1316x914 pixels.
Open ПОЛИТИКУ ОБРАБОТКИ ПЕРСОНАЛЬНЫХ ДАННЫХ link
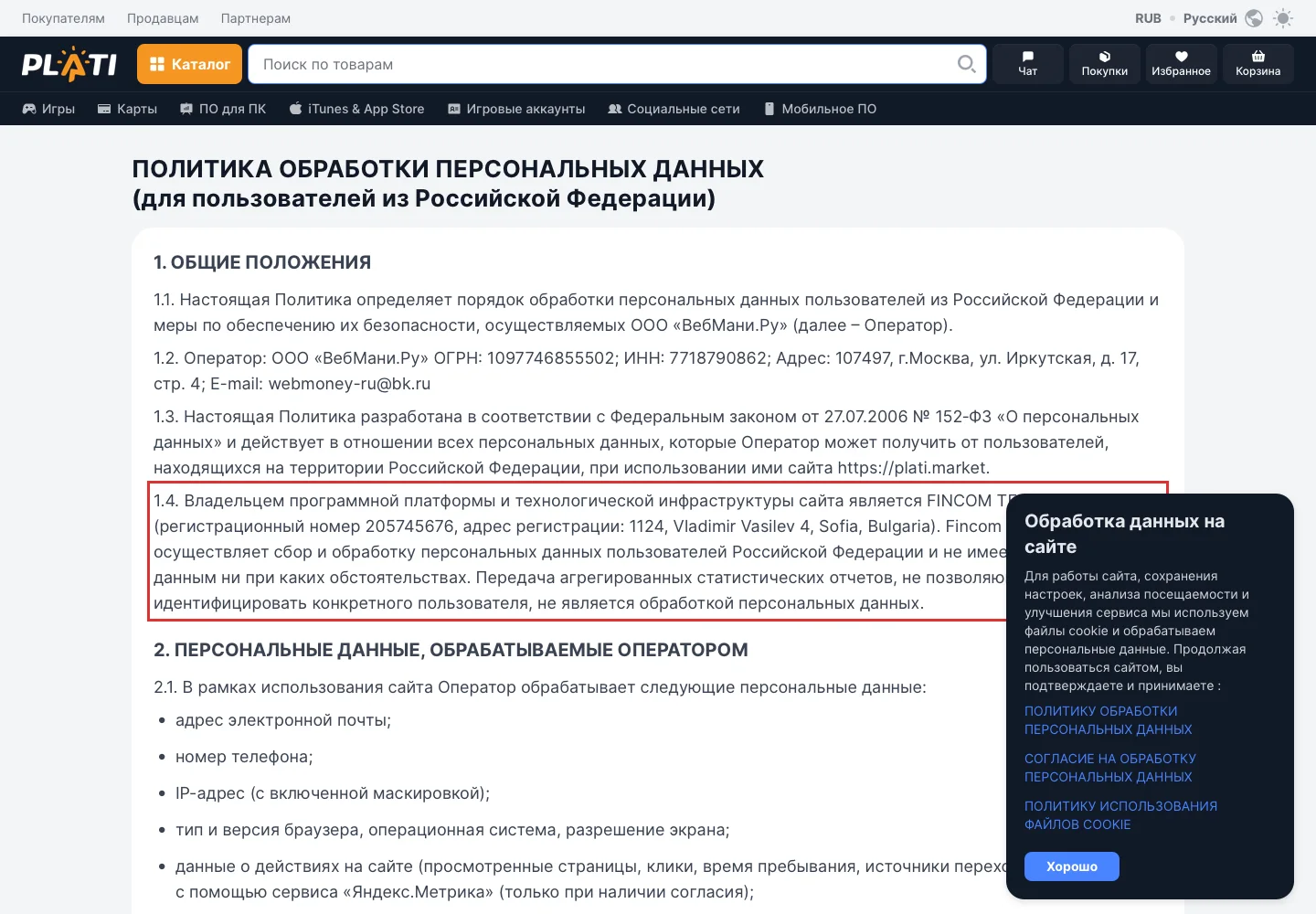(x=1108, y=720)
